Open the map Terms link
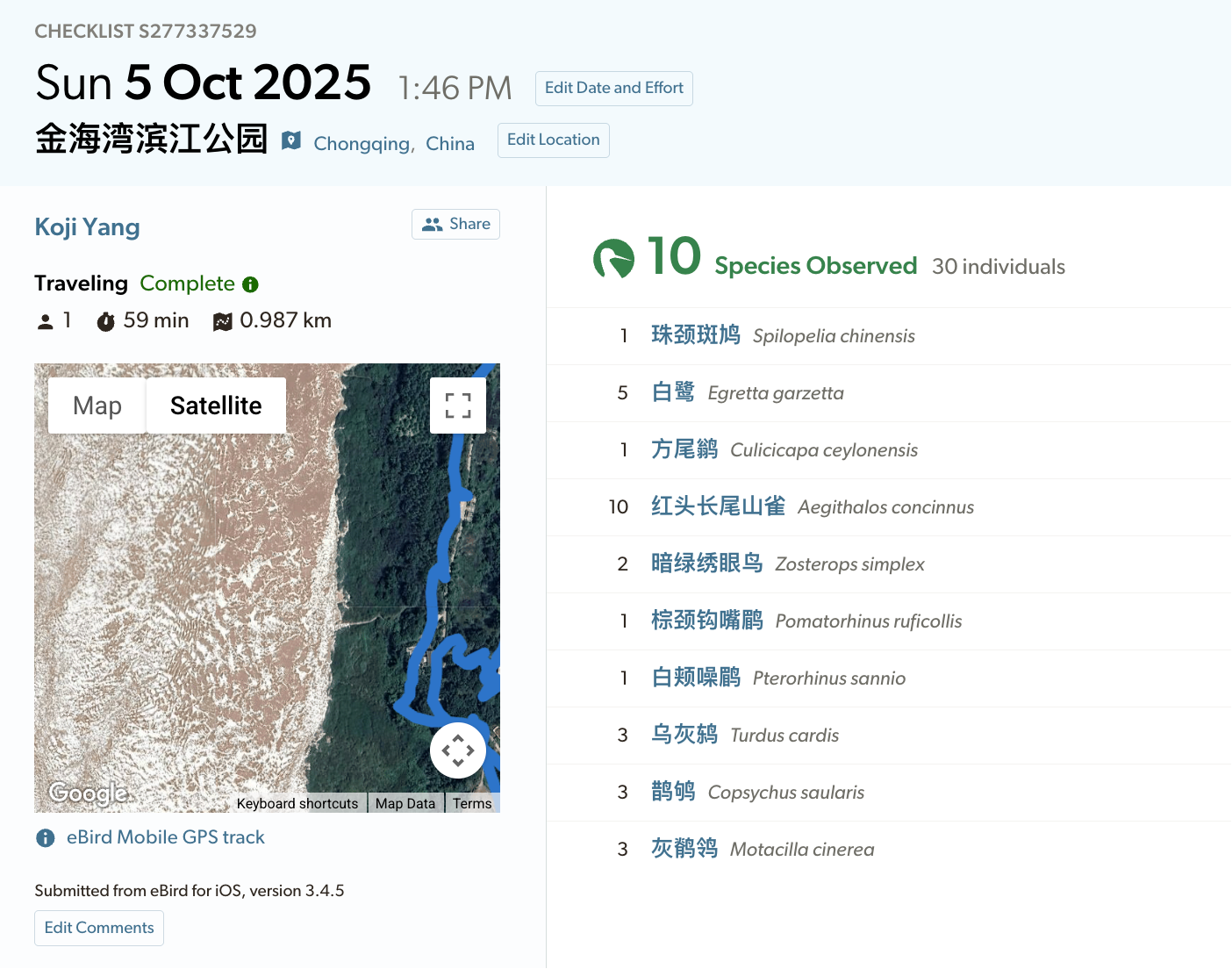Viewport: 1232px width, 969px height. 472,803
